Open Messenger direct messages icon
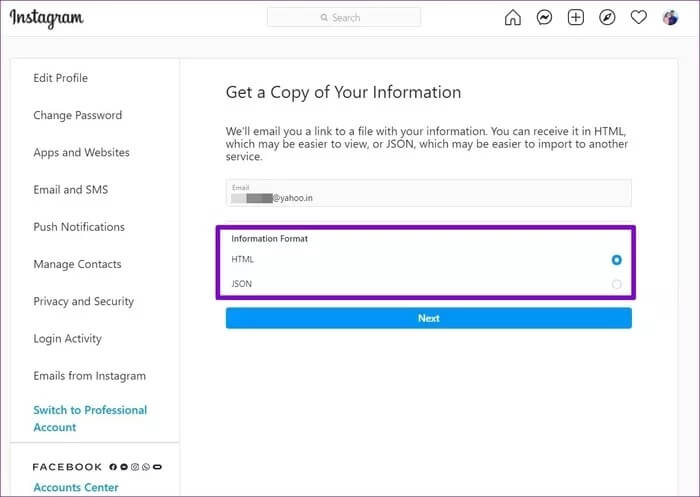This screenshot has width=700, height=497. (544, 18)
